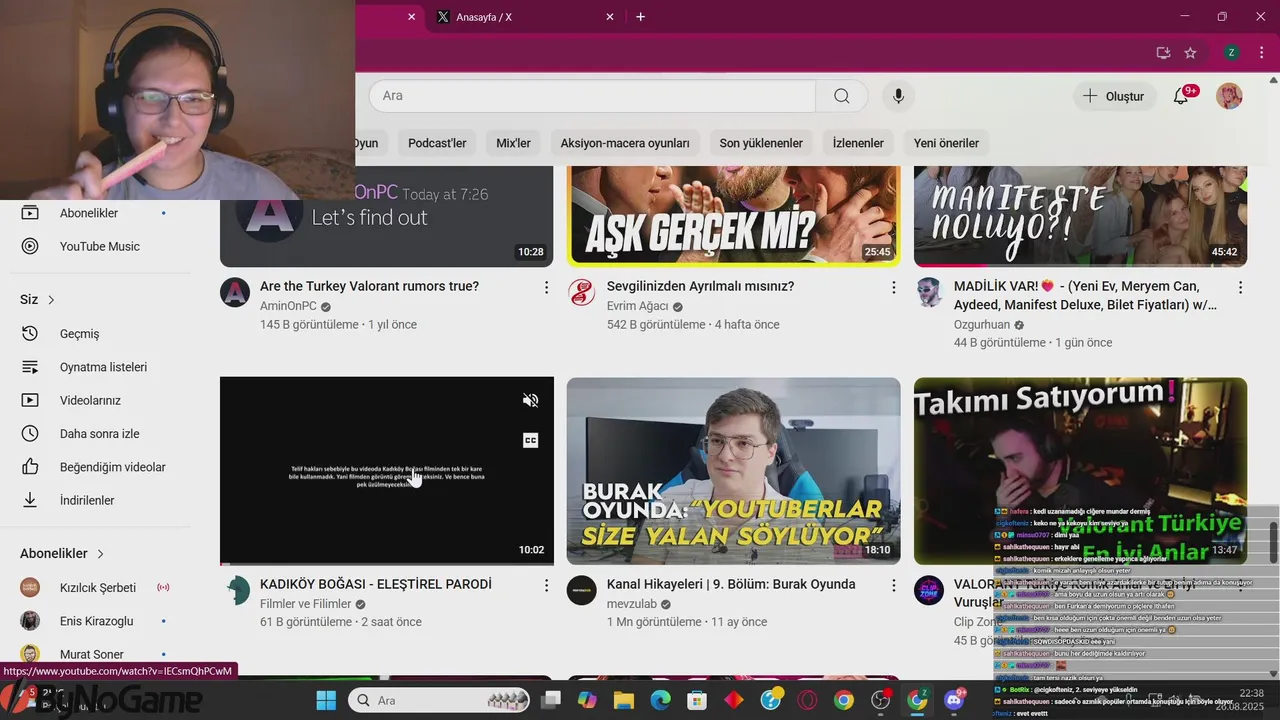Open more options for Kanal Hikayeleri video
The height and width of the screenshot is (720, 1280).
(893, 585)
